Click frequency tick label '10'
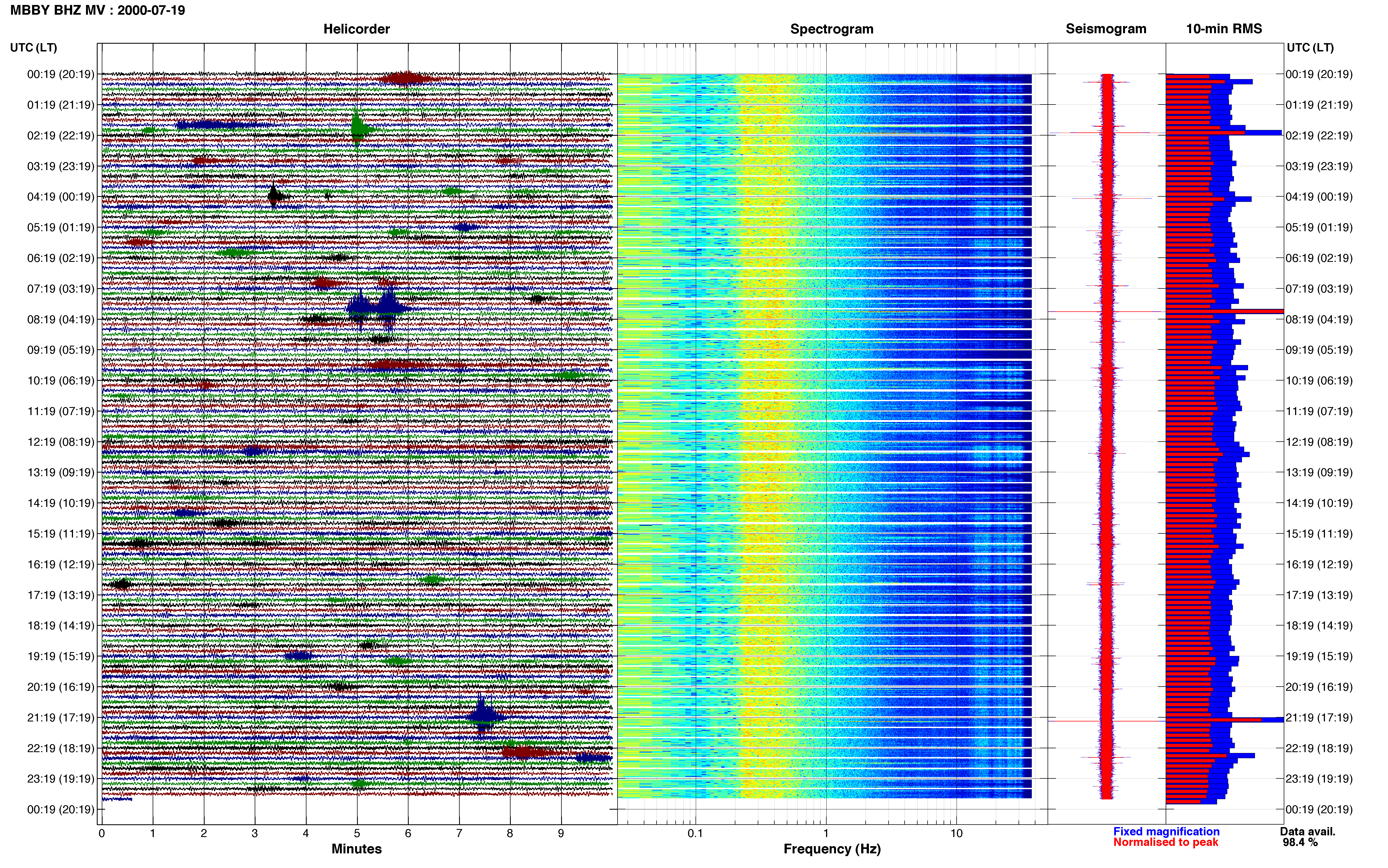The height and width of the screenshot is (868, 1388). [956, 833]
